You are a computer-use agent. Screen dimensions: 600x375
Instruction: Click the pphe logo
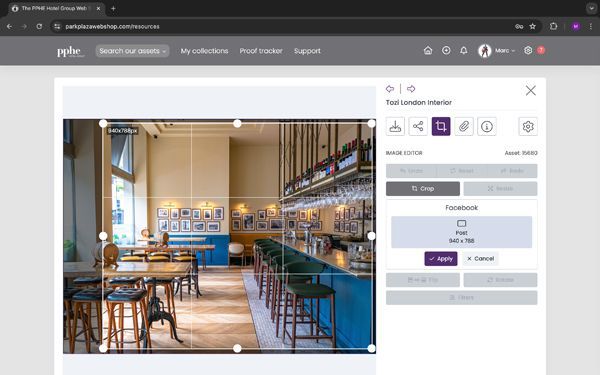click(x=70, y=51)
